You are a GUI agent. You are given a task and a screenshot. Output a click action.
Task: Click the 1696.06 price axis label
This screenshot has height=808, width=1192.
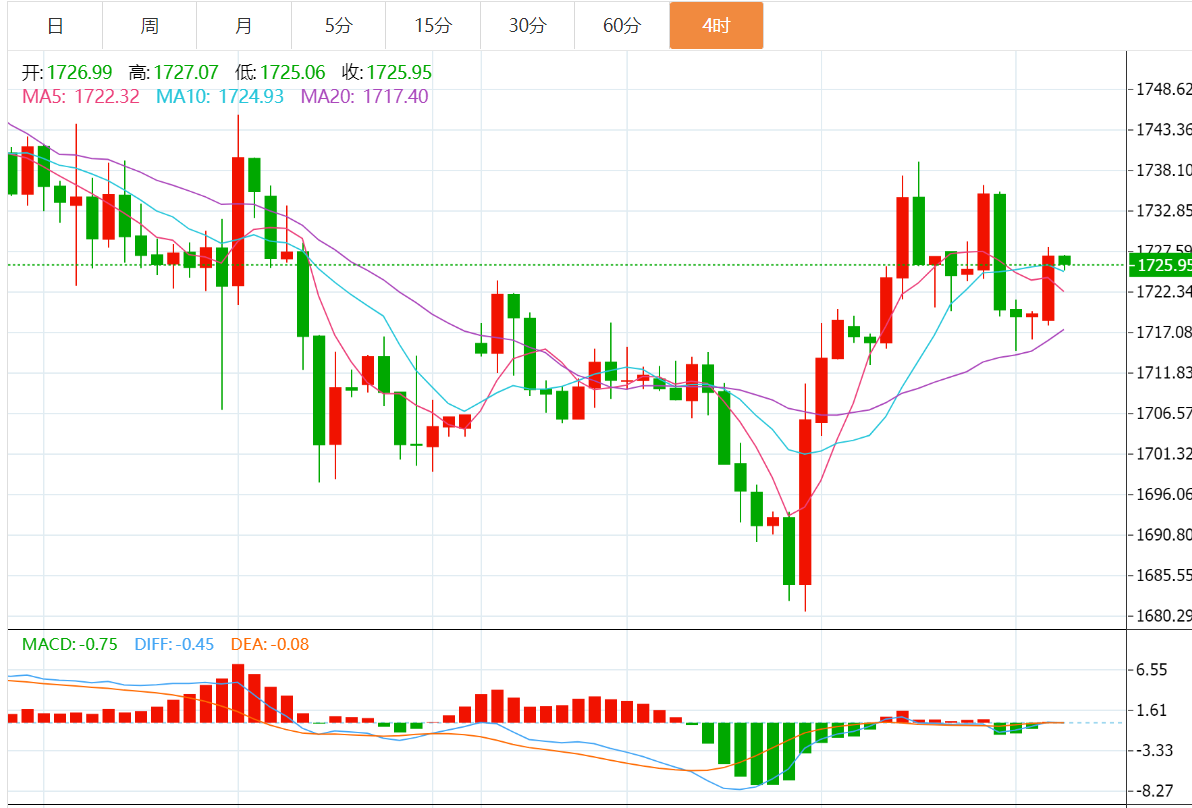point(1163,494)
